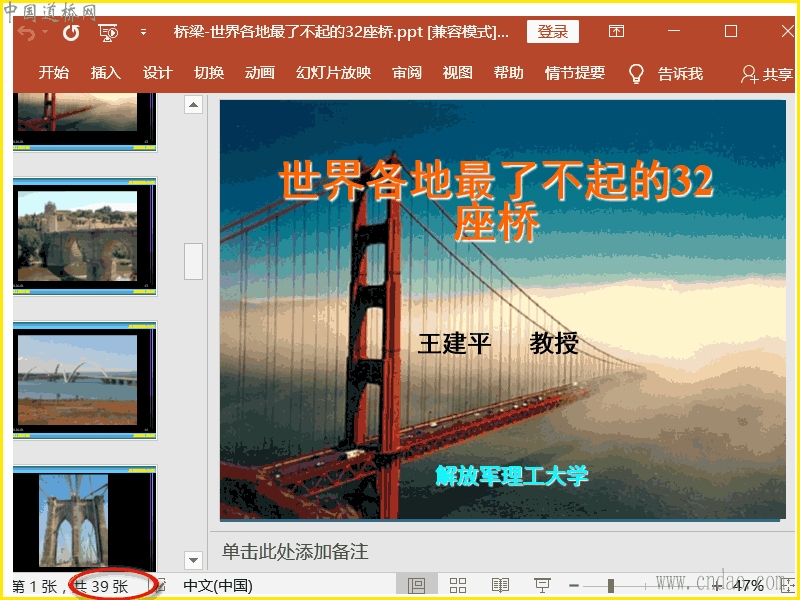Start slideshow from beginning via quick access icon
This screenshot has height=600, width=800.
tap(108, 32)
